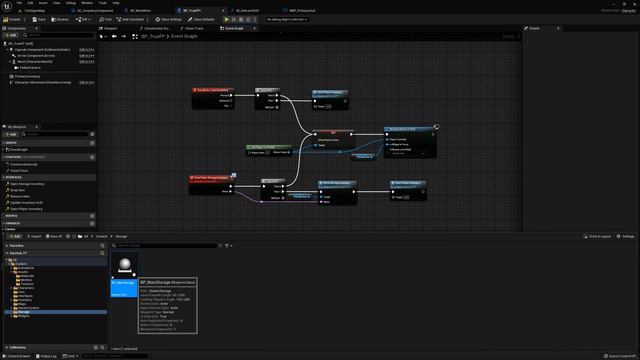The width and height of the screenshot is (640, 360).
Task: Click Edit in C++ for Capsule Component
Action: 87,50
